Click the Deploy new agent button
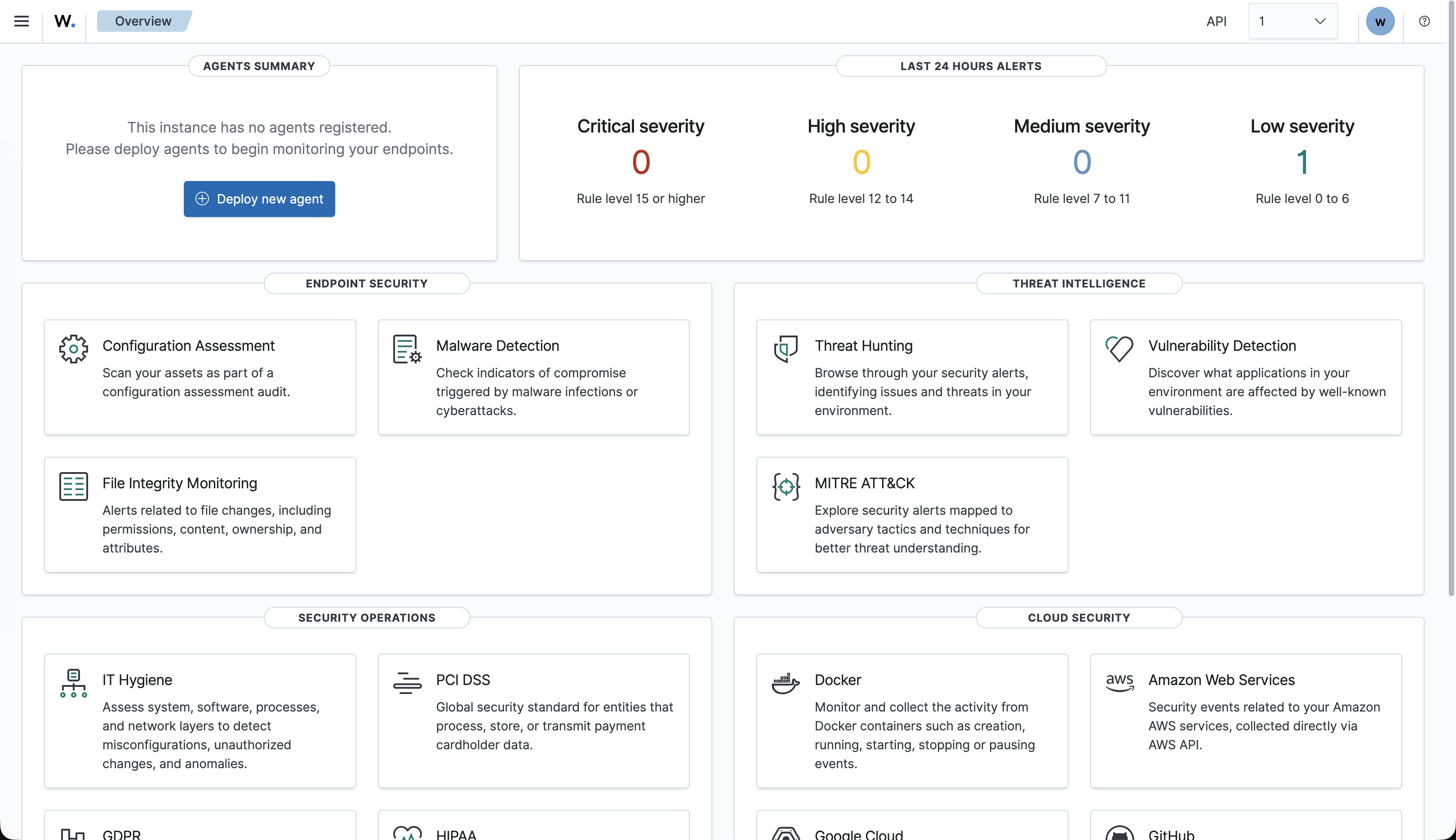The image size is (1456, 840). (x=259, y=199)
